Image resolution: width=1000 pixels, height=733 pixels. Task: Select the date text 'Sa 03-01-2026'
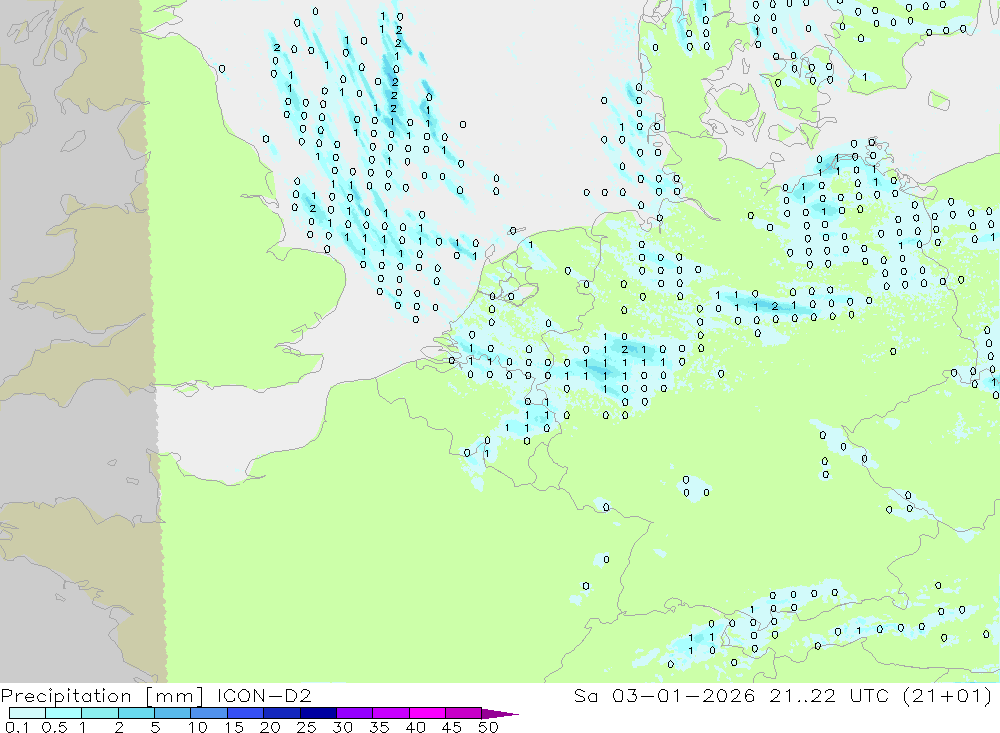(664, 695)
